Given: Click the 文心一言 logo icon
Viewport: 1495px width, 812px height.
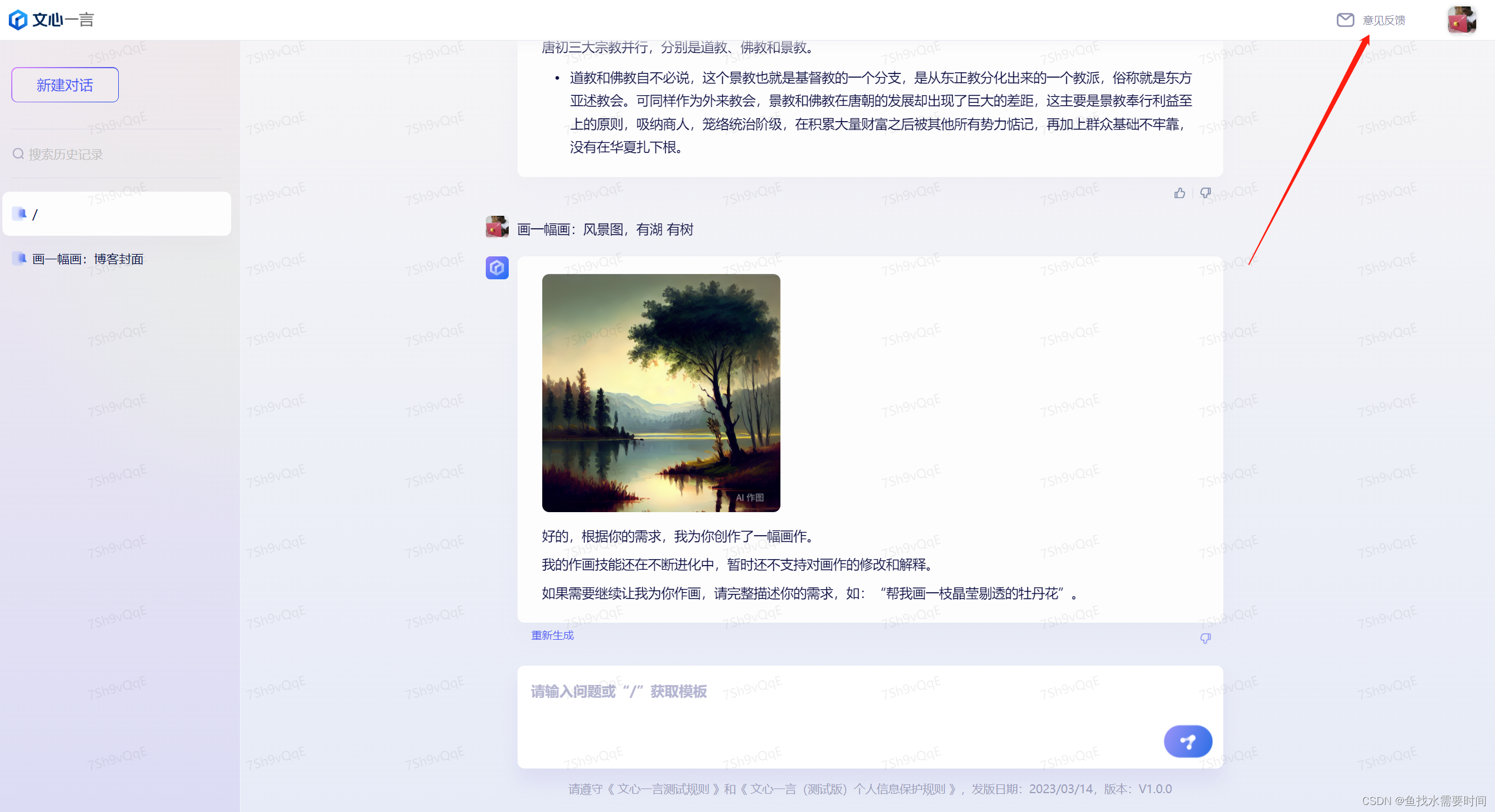Looking at the screenshot, I should click(x=18, y=20).
